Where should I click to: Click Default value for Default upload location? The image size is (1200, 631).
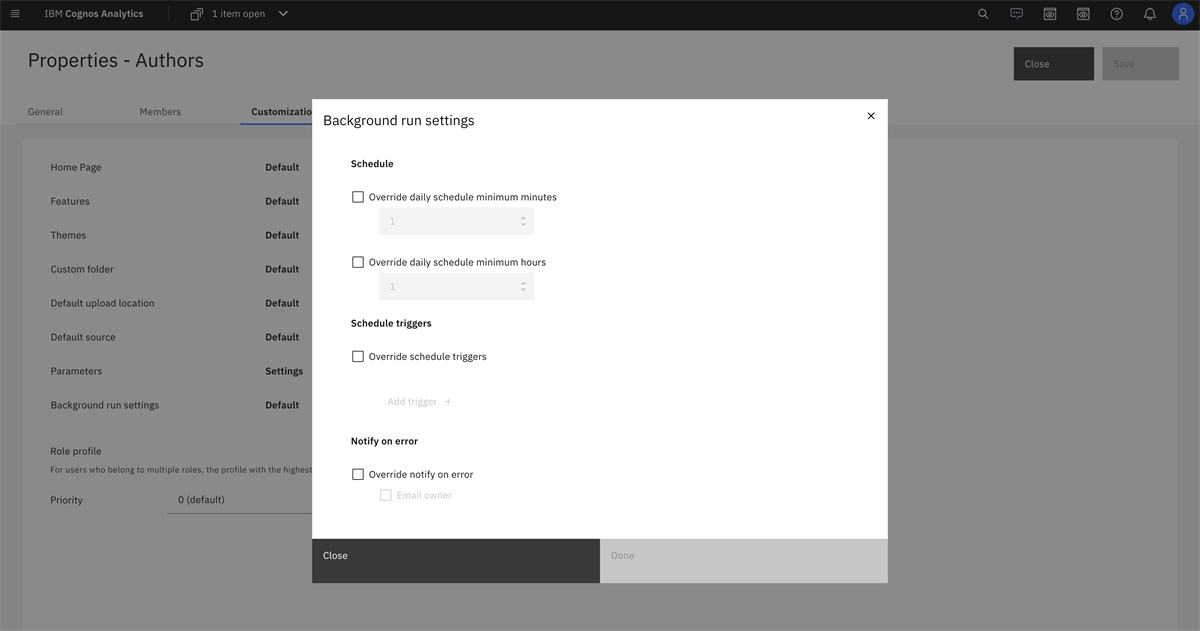(x=282, y=304)
